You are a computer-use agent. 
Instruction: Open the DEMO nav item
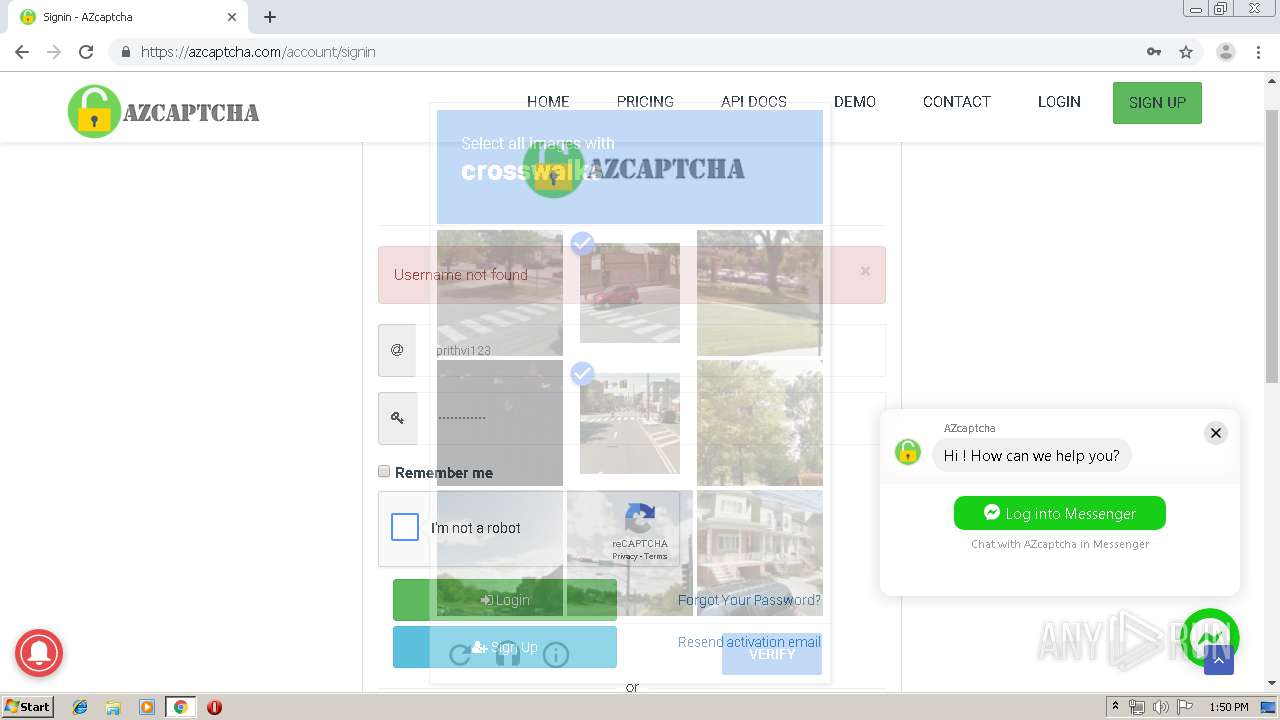tap(855, 102)
